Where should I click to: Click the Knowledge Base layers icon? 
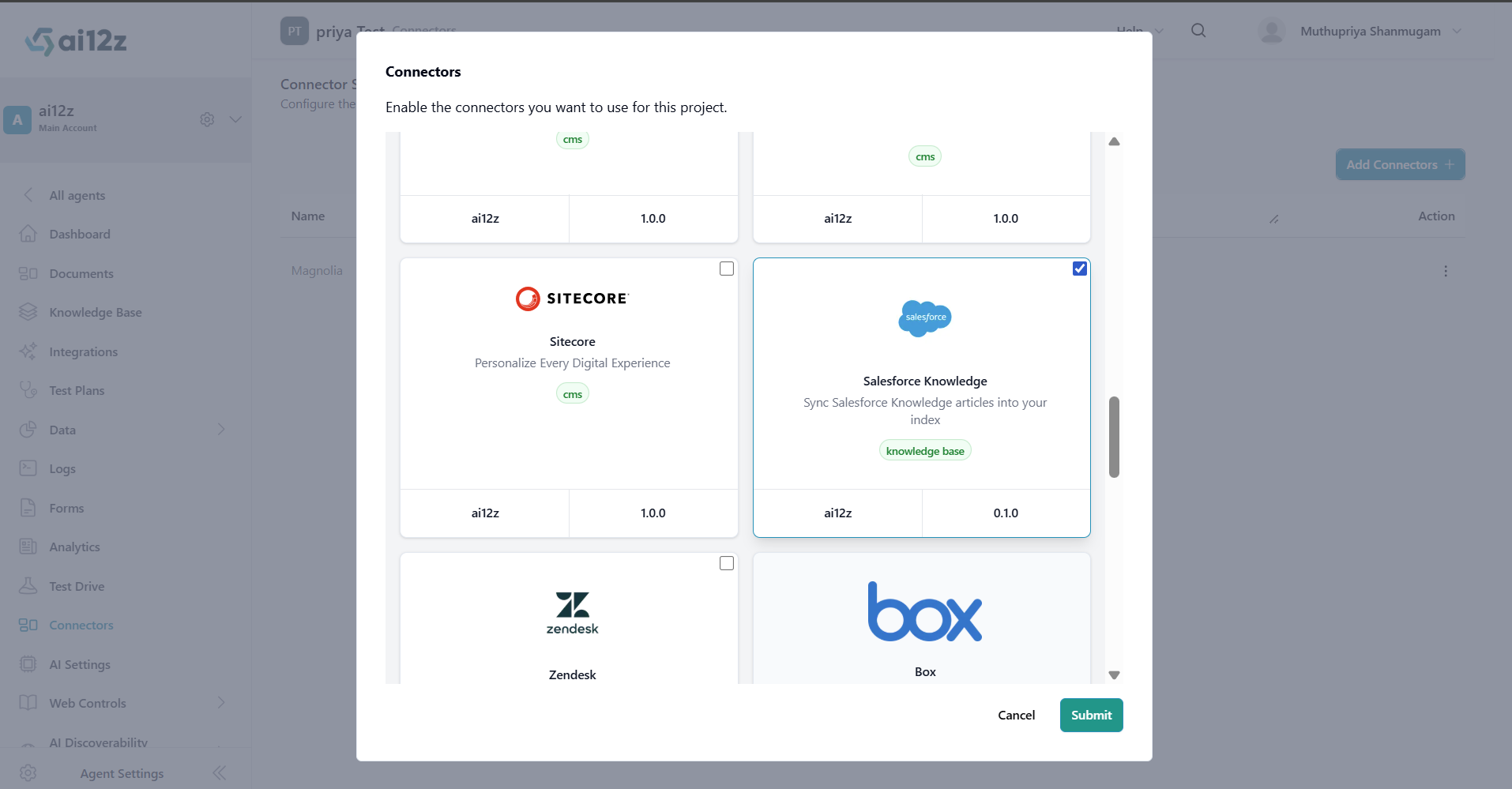point(28,312)
